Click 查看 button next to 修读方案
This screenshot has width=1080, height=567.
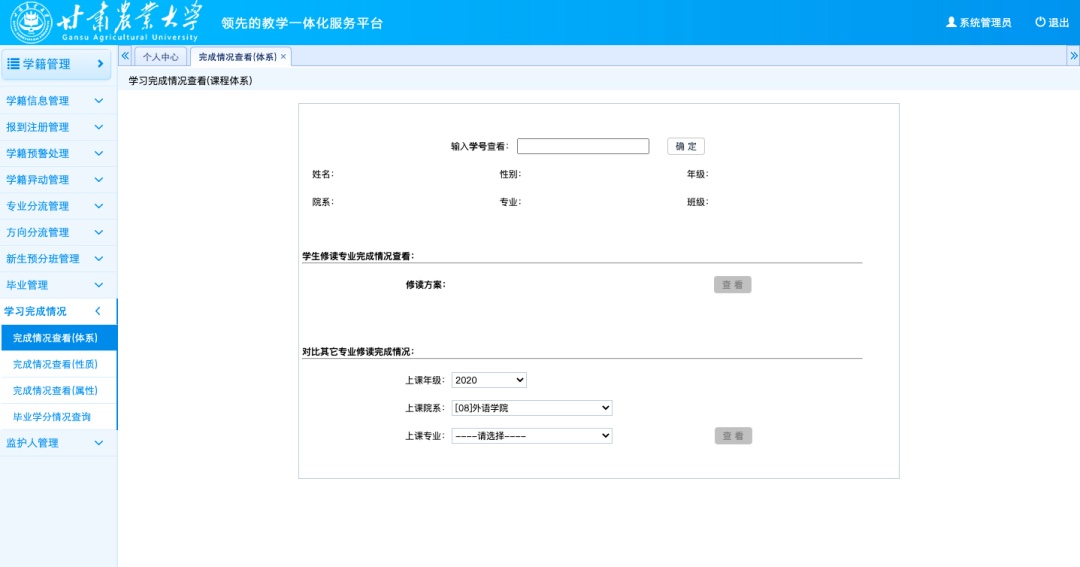click(732, 285)
